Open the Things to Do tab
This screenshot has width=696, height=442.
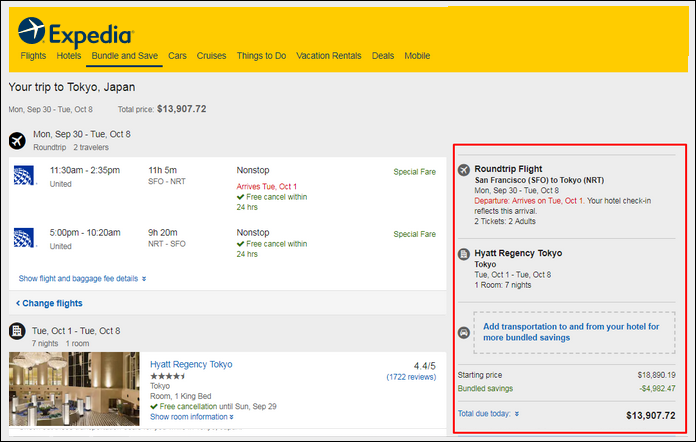click(261, 56)
